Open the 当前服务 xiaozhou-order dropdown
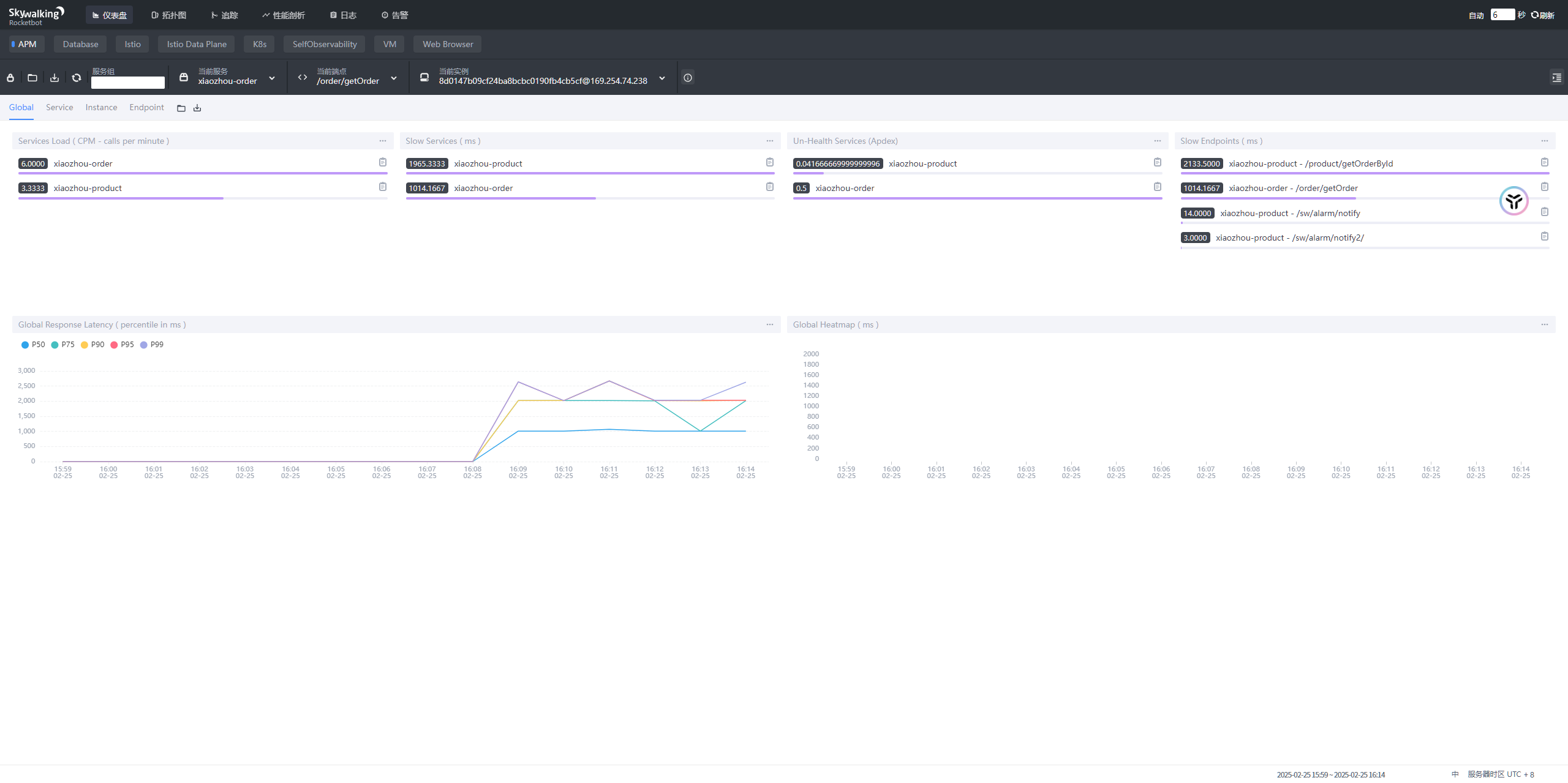1568x783 pixels. pos(228,77)
